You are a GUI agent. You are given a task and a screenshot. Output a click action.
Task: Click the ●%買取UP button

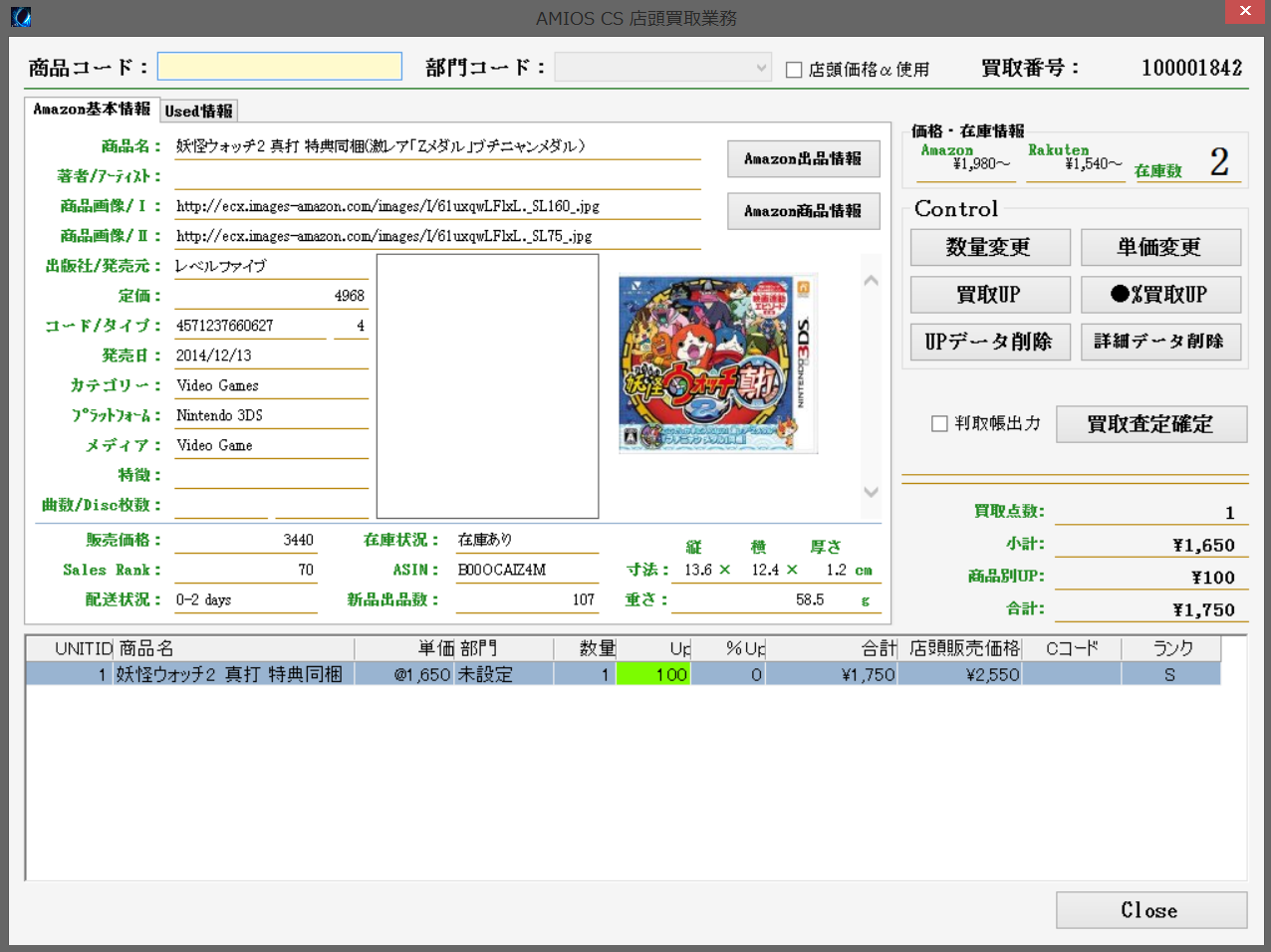1160,295
